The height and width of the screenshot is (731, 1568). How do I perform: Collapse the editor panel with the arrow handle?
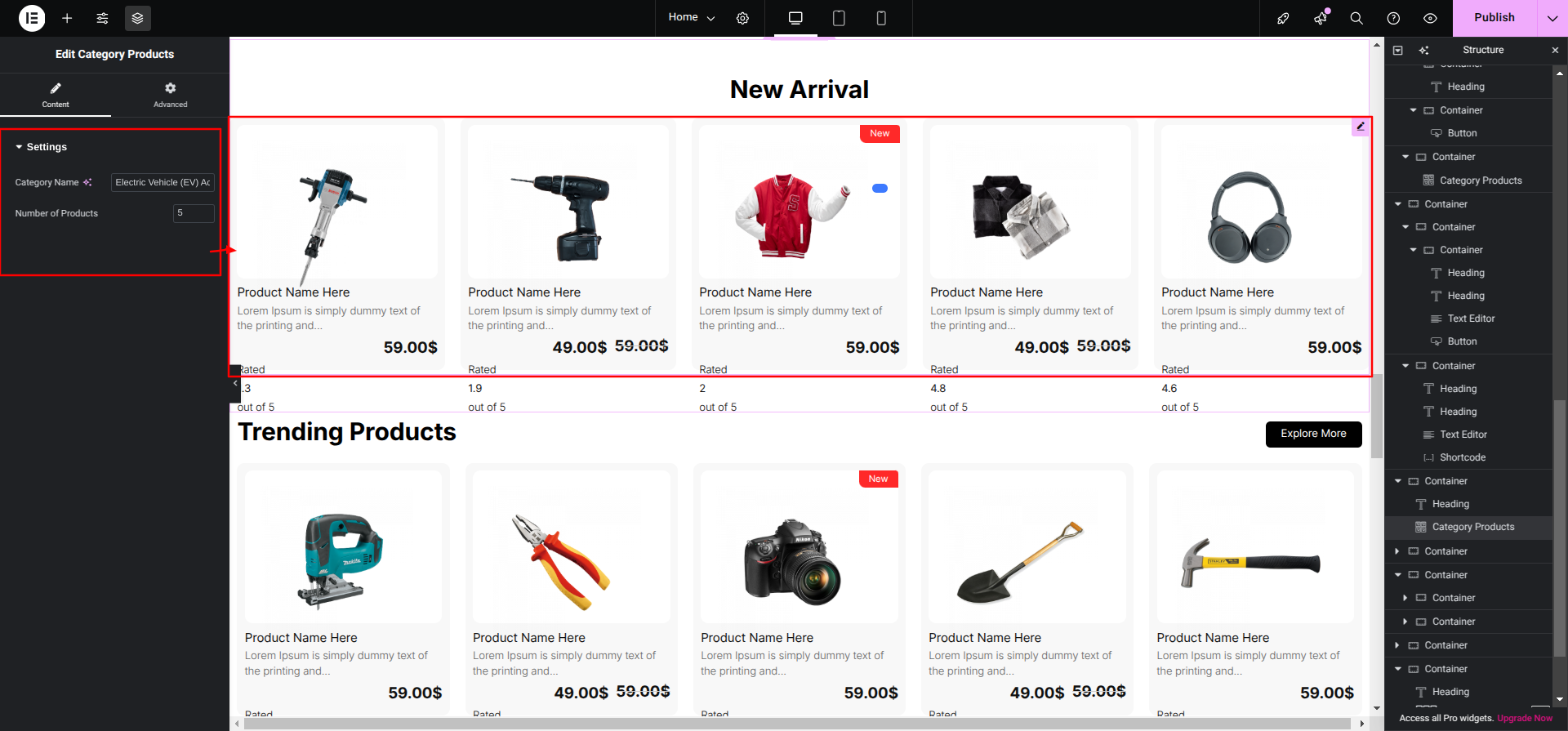point(235,384)
